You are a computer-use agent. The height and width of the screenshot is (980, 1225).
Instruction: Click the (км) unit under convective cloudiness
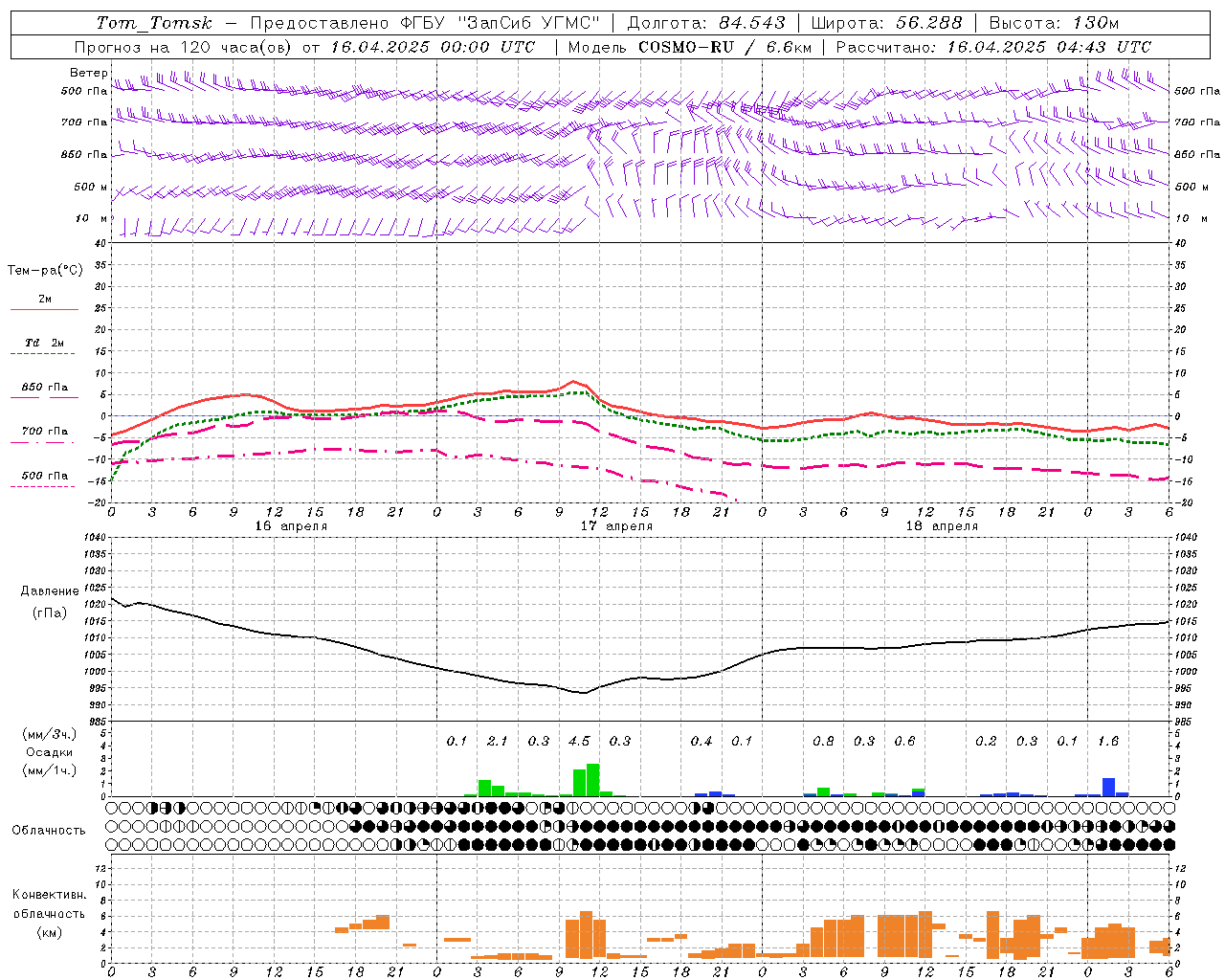[x=50, y=932]
